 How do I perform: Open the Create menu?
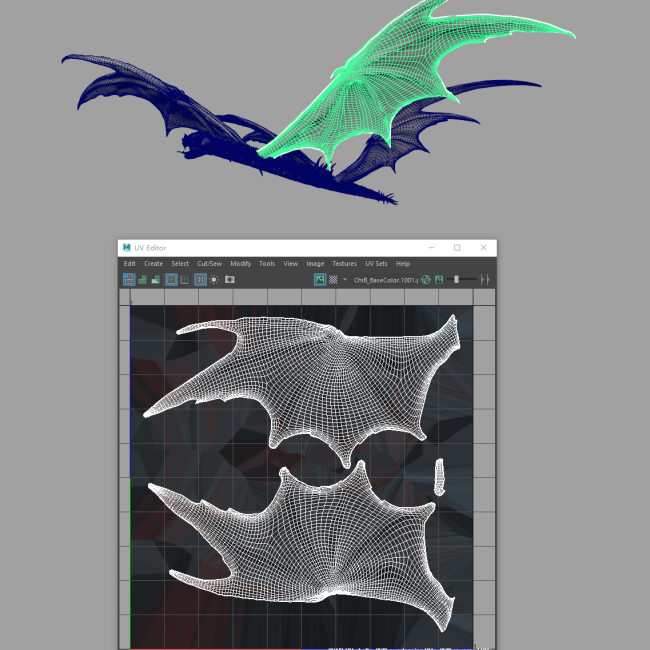[x=153, y=264]
